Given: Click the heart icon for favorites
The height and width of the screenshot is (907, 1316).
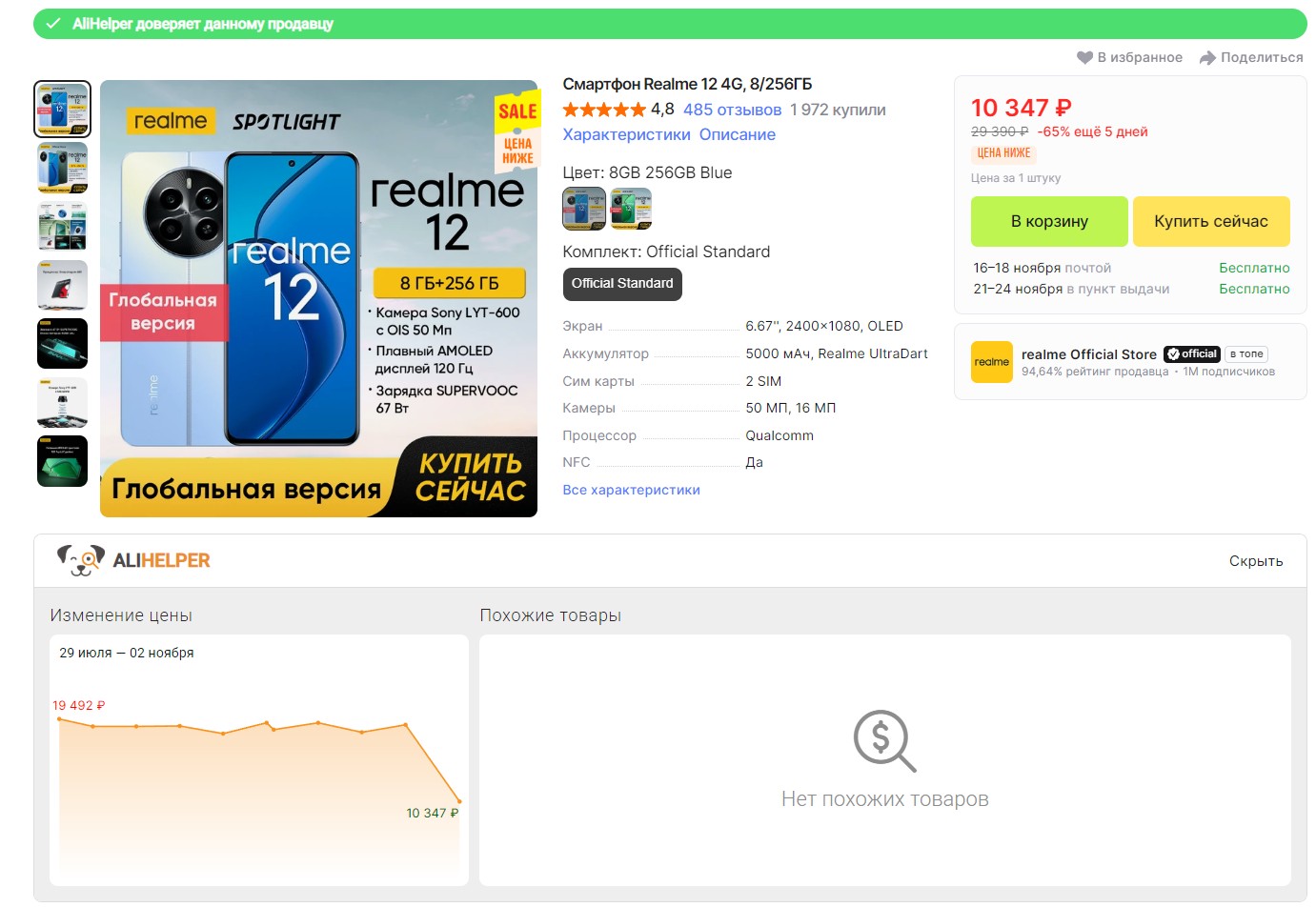Looking at the screenshot, I should 1084,58.
